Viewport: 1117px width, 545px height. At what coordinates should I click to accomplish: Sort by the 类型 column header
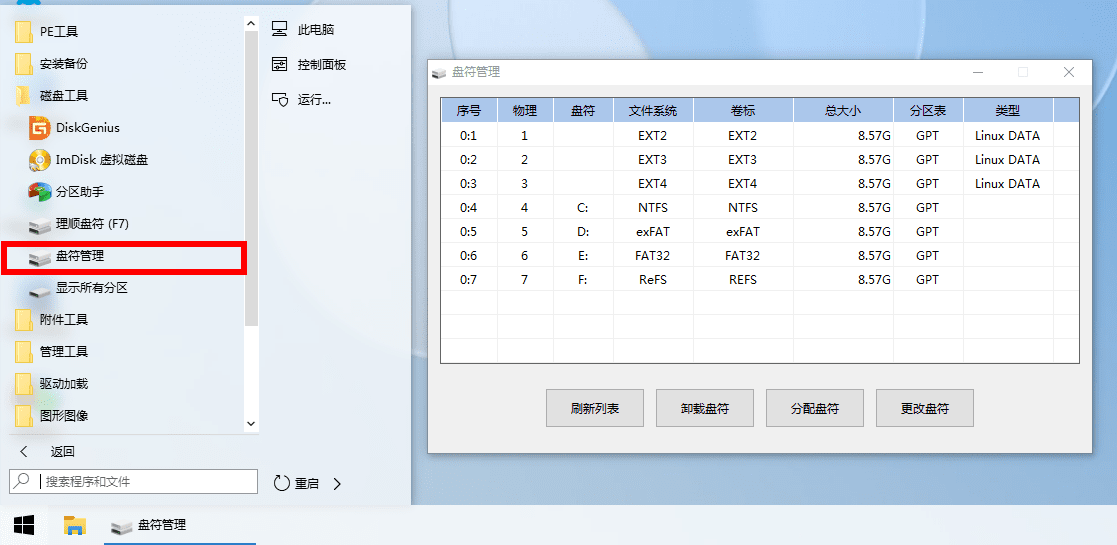(x=1008, y=111)
